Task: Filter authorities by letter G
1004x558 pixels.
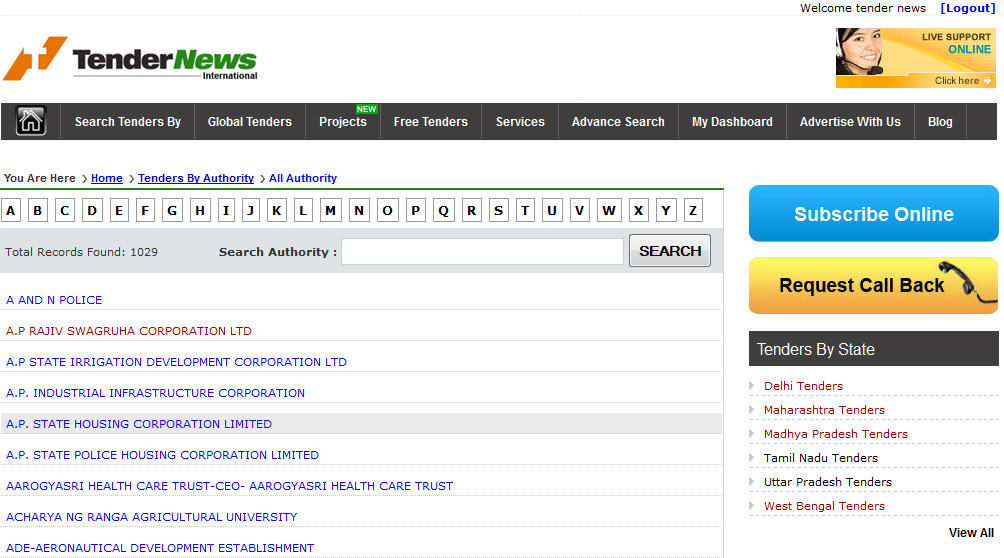Action: [x=172, y=210]
